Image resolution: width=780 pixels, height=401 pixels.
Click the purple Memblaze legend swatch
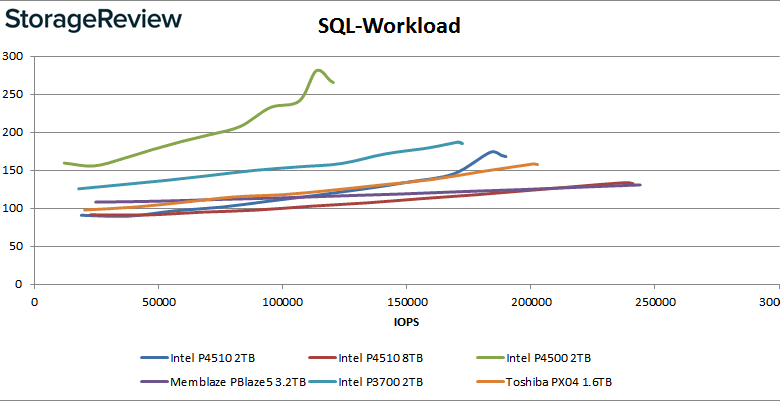click(155, 382)
